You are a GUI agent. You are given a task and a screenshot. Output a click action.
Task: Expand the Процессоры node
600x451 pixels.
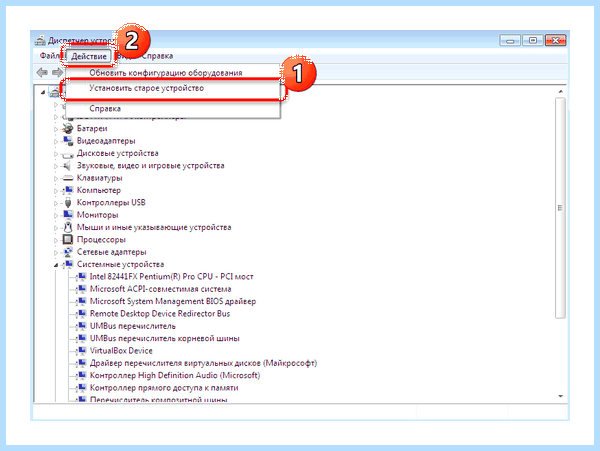tap(56, 240)
